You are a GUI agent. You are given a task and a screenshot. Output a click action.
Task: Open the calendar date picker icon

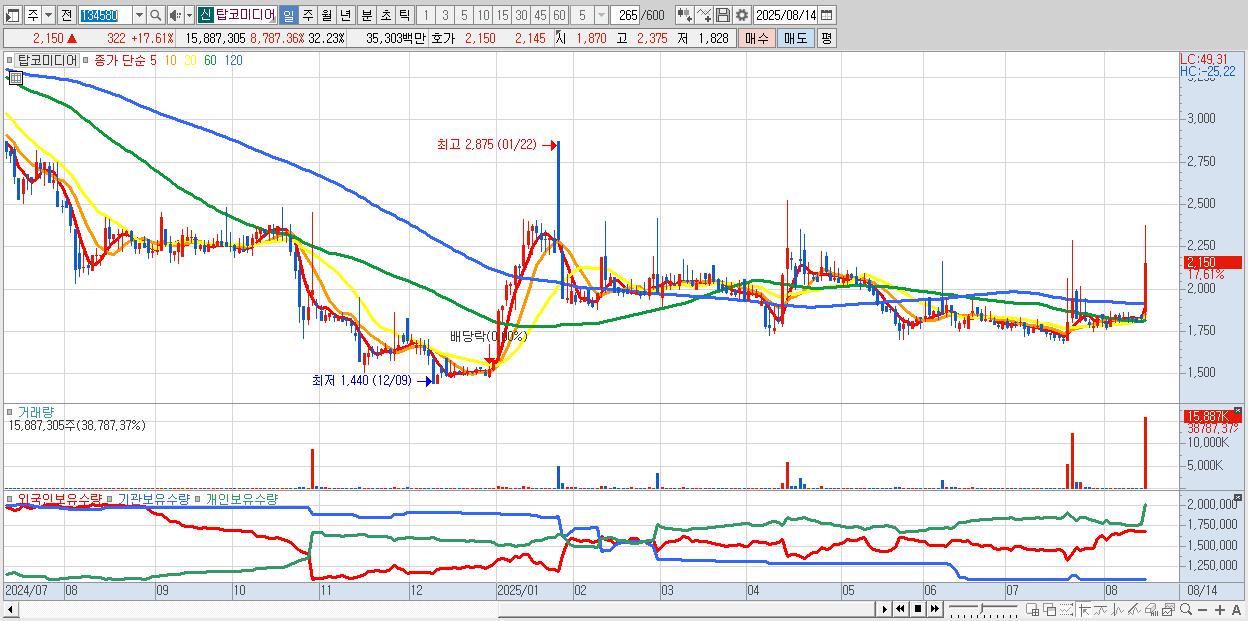tap(826, 15)
